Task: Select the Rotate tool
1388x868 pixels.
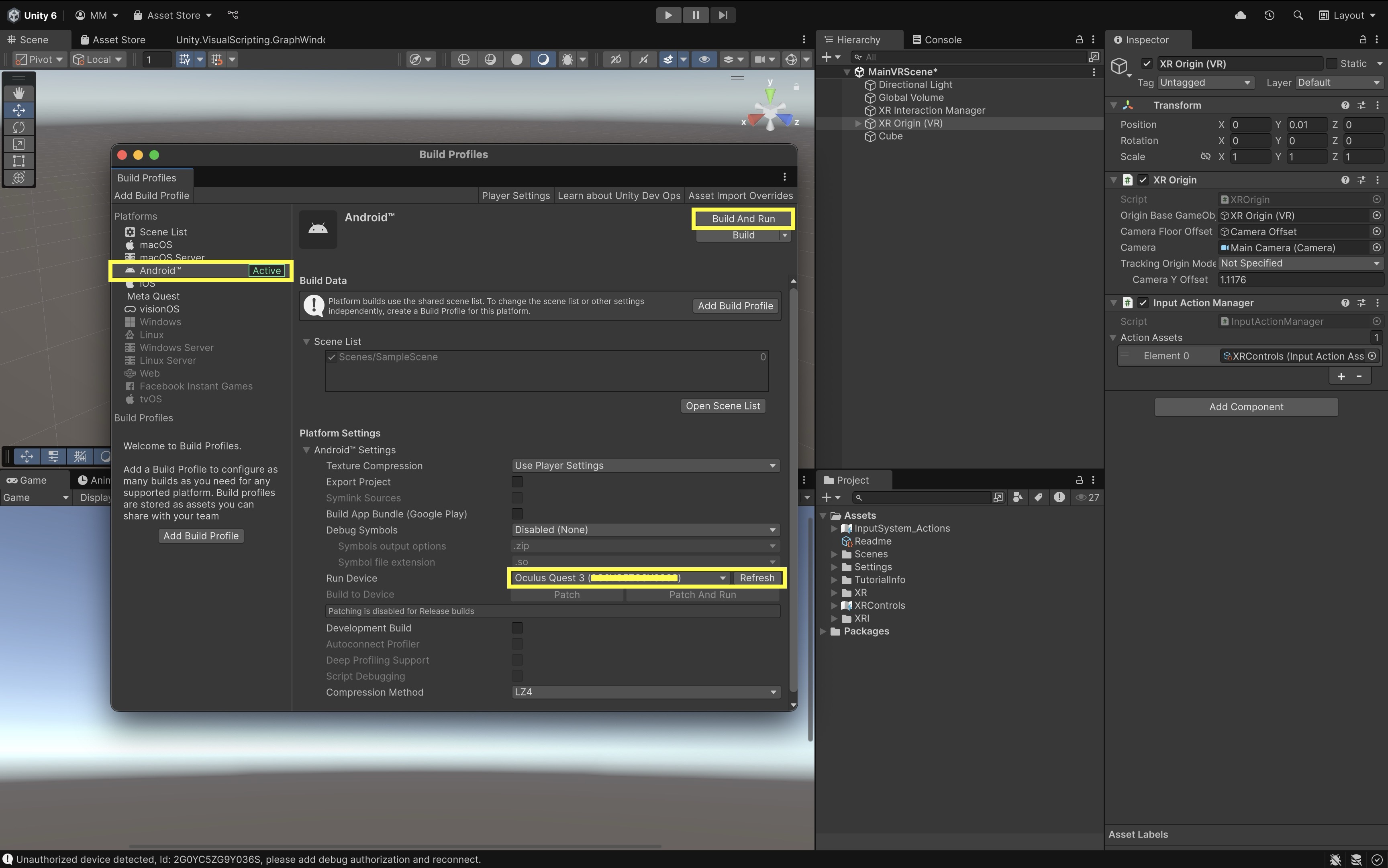Action: point(18,127)
